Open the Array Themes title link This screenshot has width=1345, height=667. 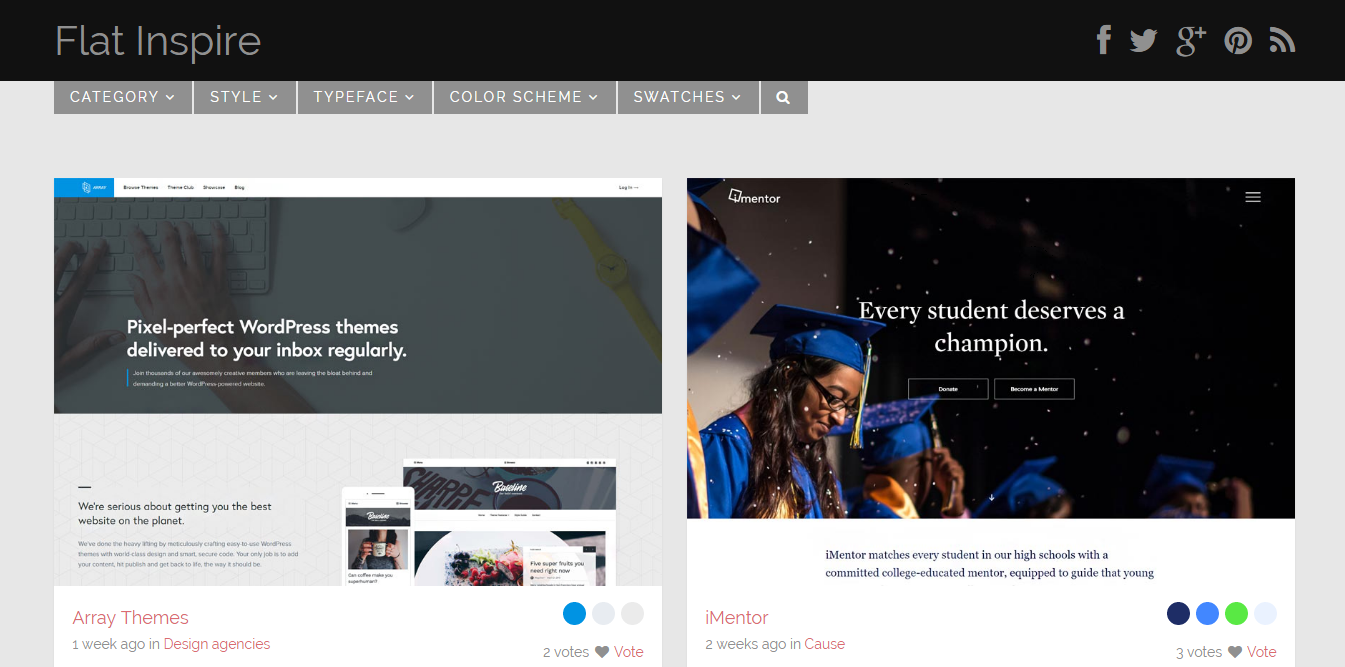pyautogui.click(x=130, y=617)
